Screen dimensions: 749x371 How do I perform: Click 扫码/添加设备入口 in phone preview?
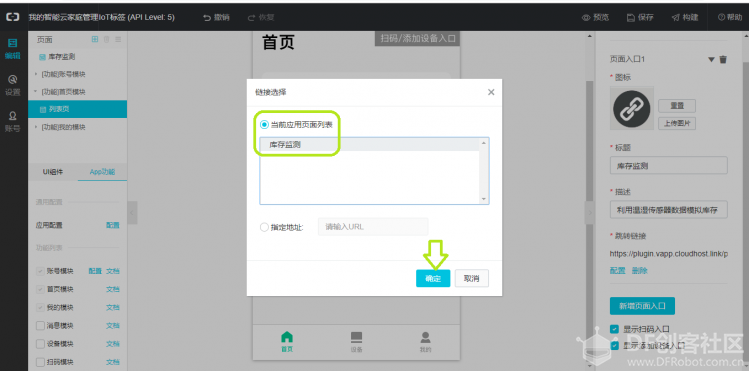click(417, 39)
